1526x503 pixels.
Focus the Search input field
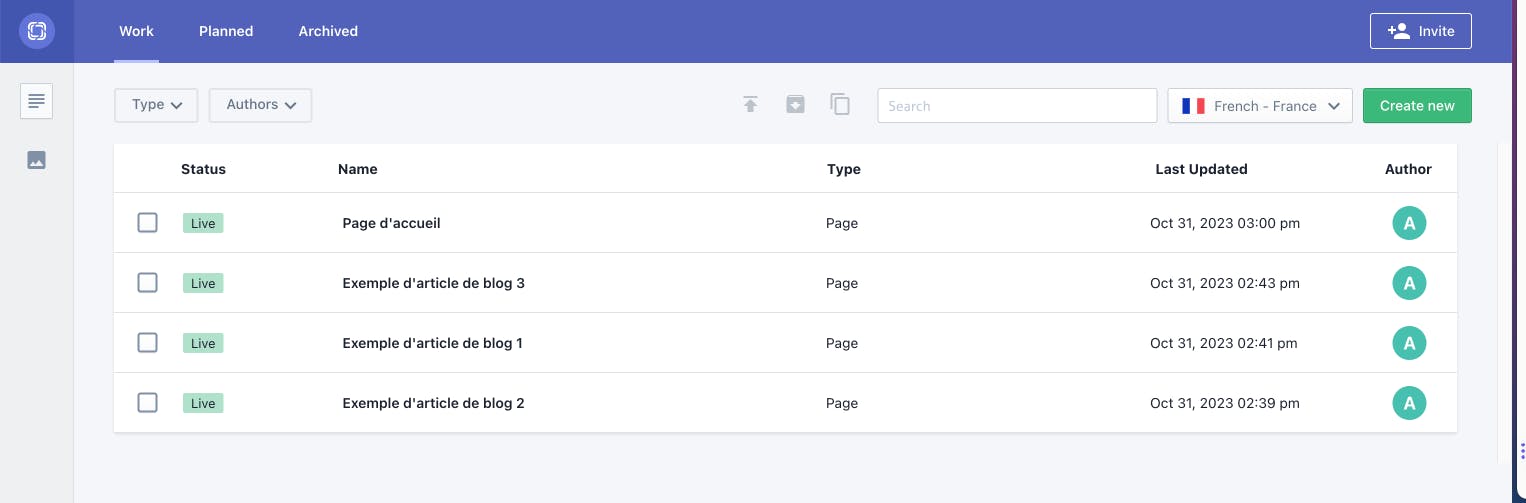pyautogui.click(x=1016, y=106)
